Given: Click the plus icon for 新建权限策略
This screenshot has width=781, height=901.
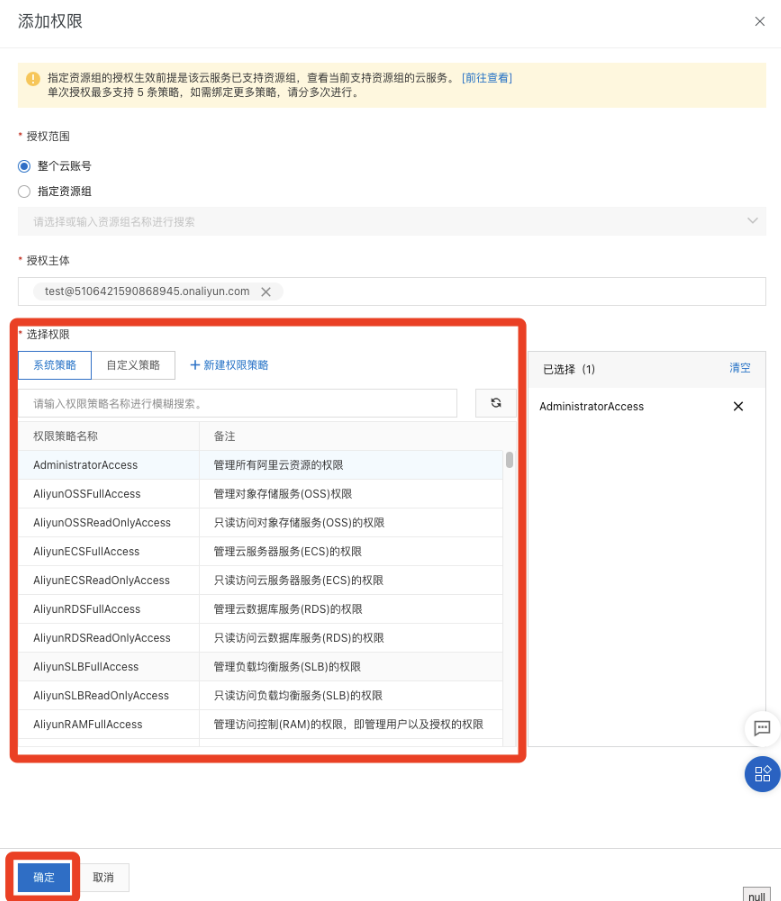Looking at the screenshot, I should pyautogui.click(x=195, y=365).
